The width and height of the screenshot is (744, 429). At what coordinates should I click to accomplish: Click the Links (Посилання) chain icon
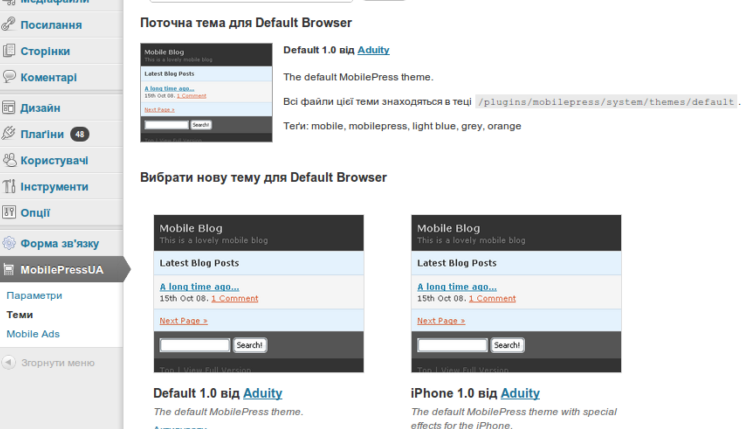(9, 24)
